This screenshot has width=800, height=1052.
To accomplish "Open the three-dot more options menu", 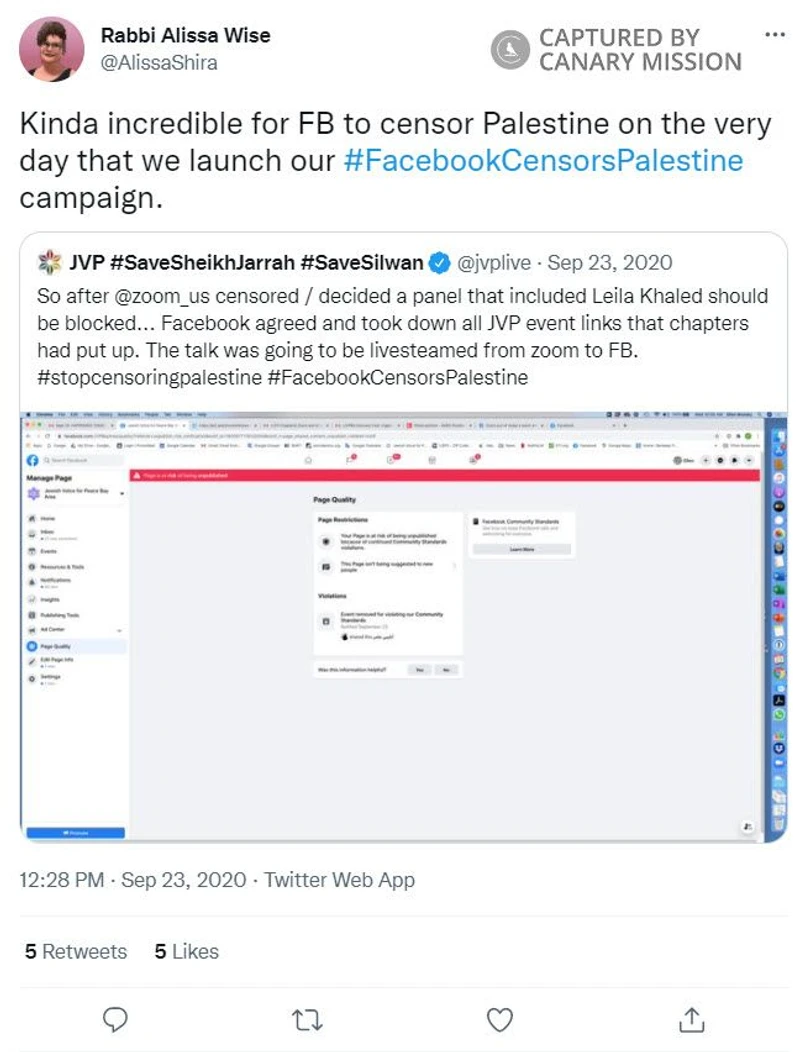I will tap(774, 34).
